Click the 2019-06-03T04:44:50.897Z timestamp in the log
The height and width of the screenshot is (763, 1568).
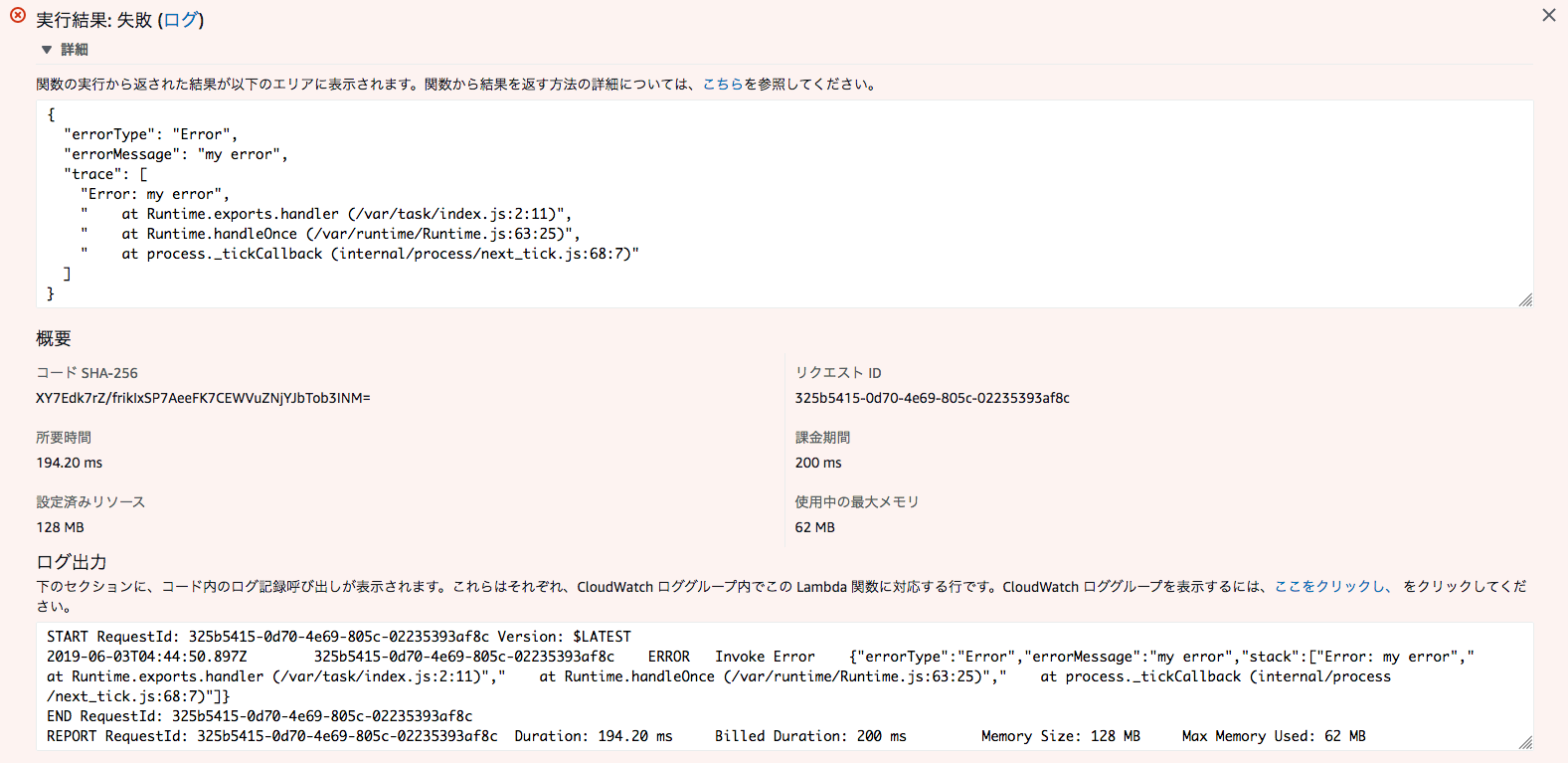(147, 657)
